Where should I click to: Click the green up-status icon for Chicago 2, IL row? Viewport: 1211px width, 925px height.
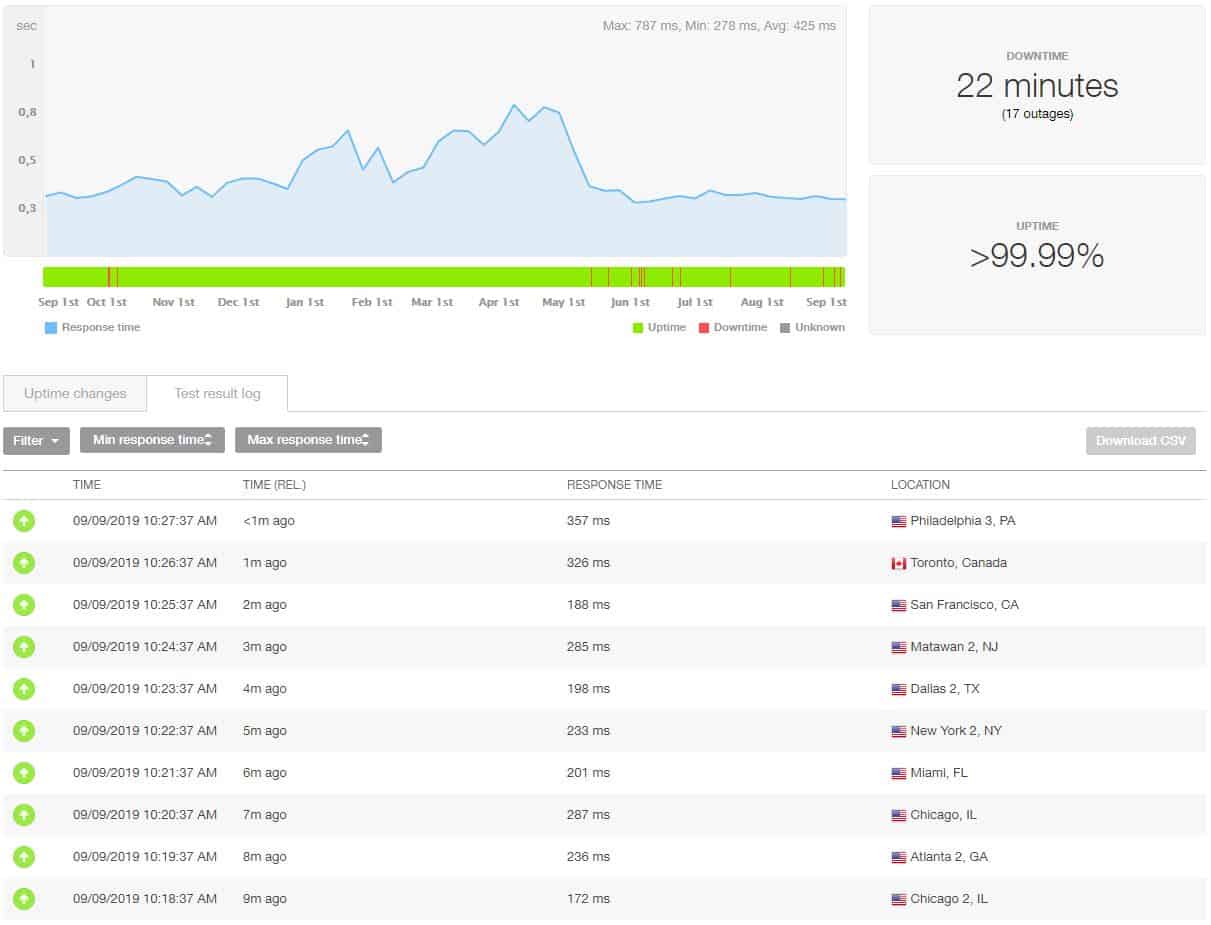click(x=24, y=899)
